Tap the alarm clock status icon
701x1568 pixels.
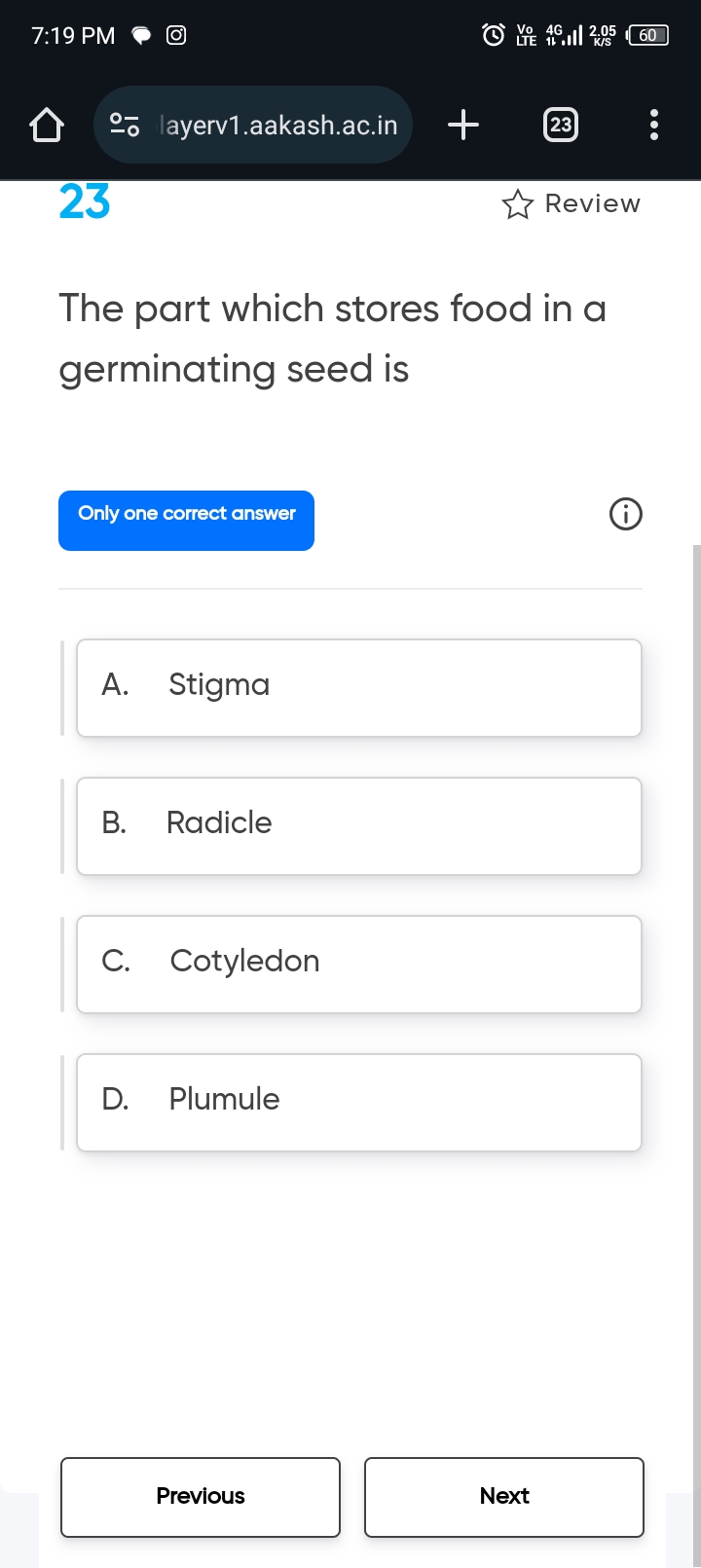pyautogui.click(x=494, y=36)
